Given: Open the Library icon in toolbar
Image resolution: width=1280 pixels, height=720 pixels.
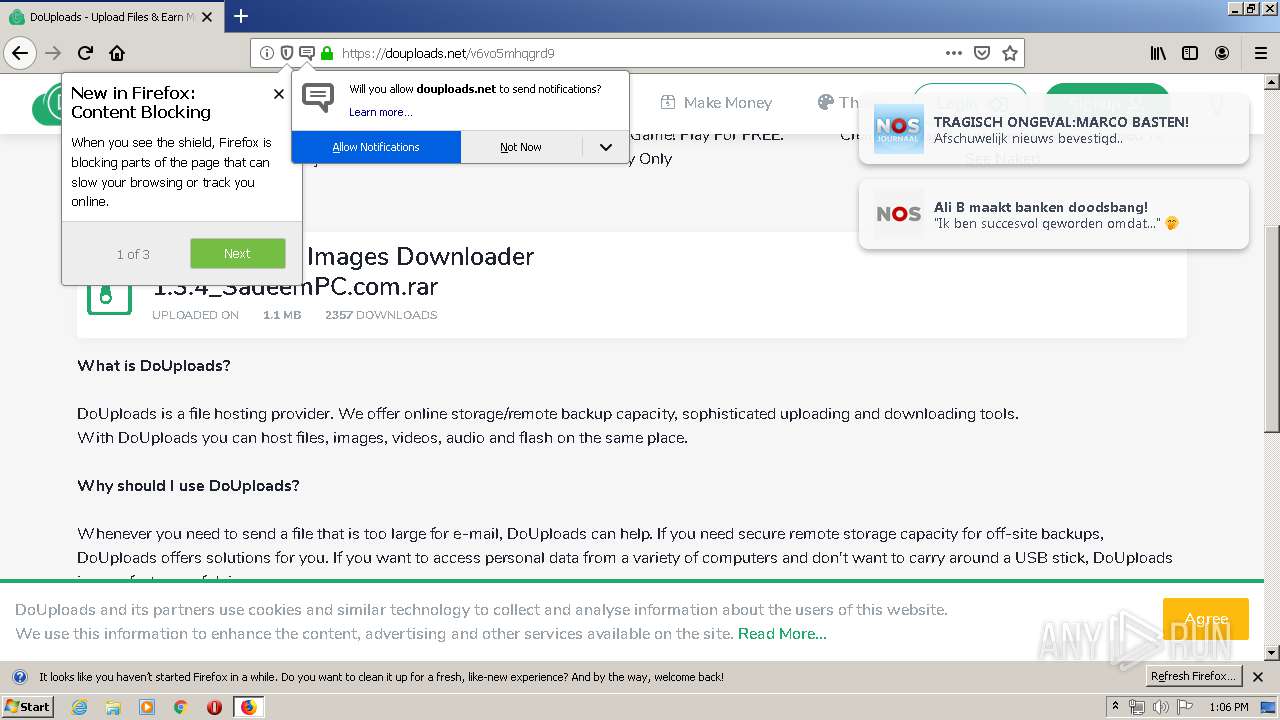Looking at the screenshot, I should coord(1158,53).
